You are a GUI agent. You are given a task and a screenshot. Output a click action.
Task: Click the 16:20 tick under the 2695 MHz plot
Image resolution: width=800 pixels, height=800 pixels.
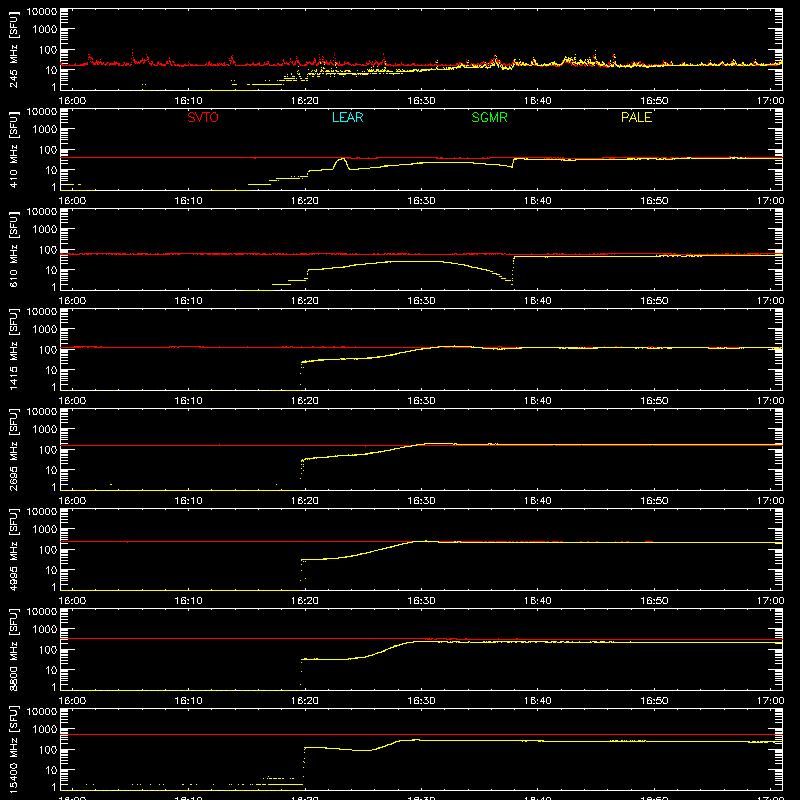(305, 501)
